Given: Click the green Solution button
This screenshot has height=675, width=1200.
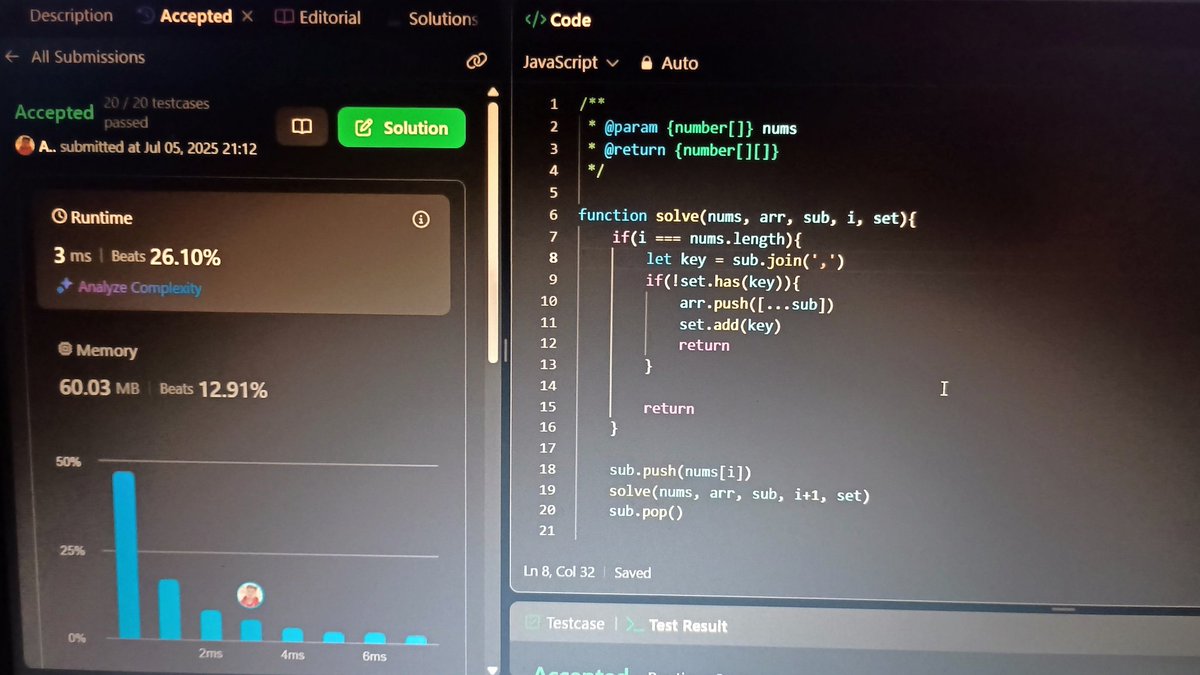Looking at the screenshot, I should click(401, 128).
